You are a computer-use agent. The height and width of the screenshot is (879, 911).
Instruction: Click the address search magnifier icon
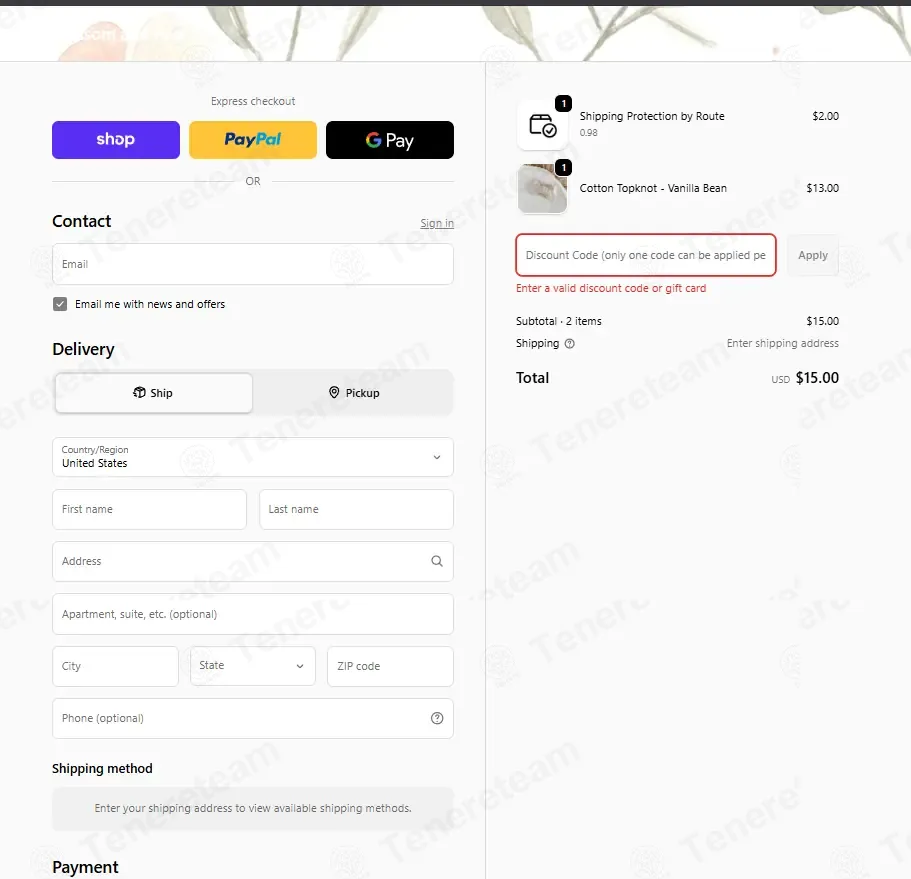click(437, 561)
